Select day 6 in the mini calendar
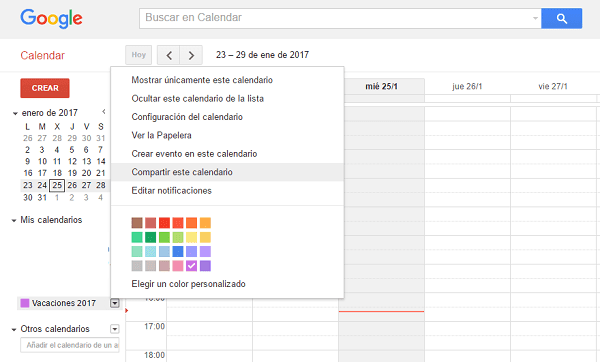This screenshot has width=600, height=362. (x=86, y=150)
